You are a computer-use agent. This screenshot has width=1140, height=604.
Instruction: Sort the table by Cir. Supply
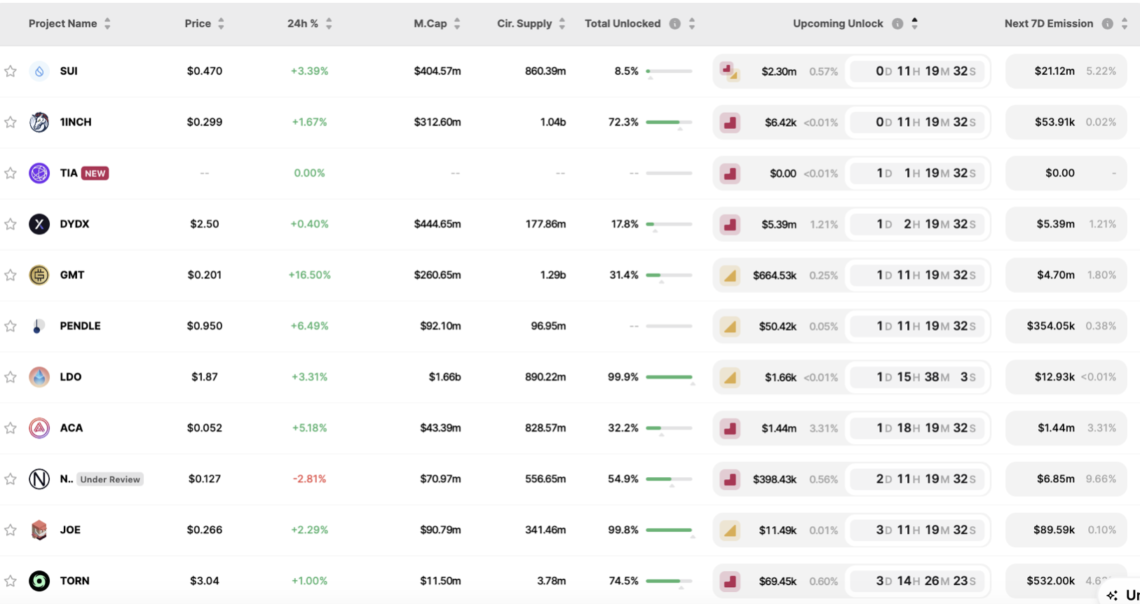pos(562,24)
